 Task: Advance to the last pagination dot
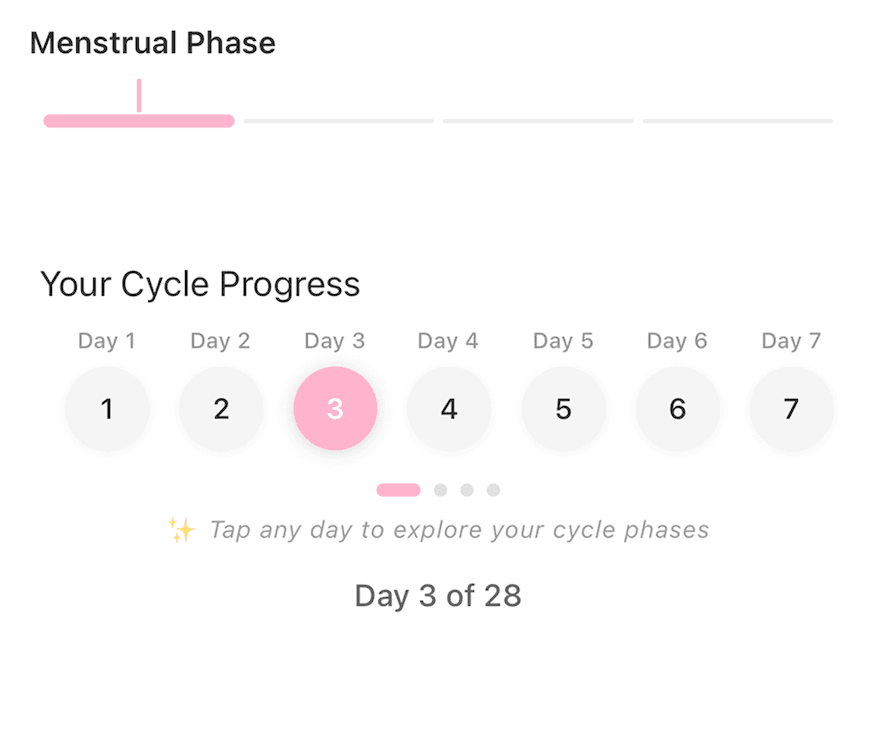tap(494, 489)
